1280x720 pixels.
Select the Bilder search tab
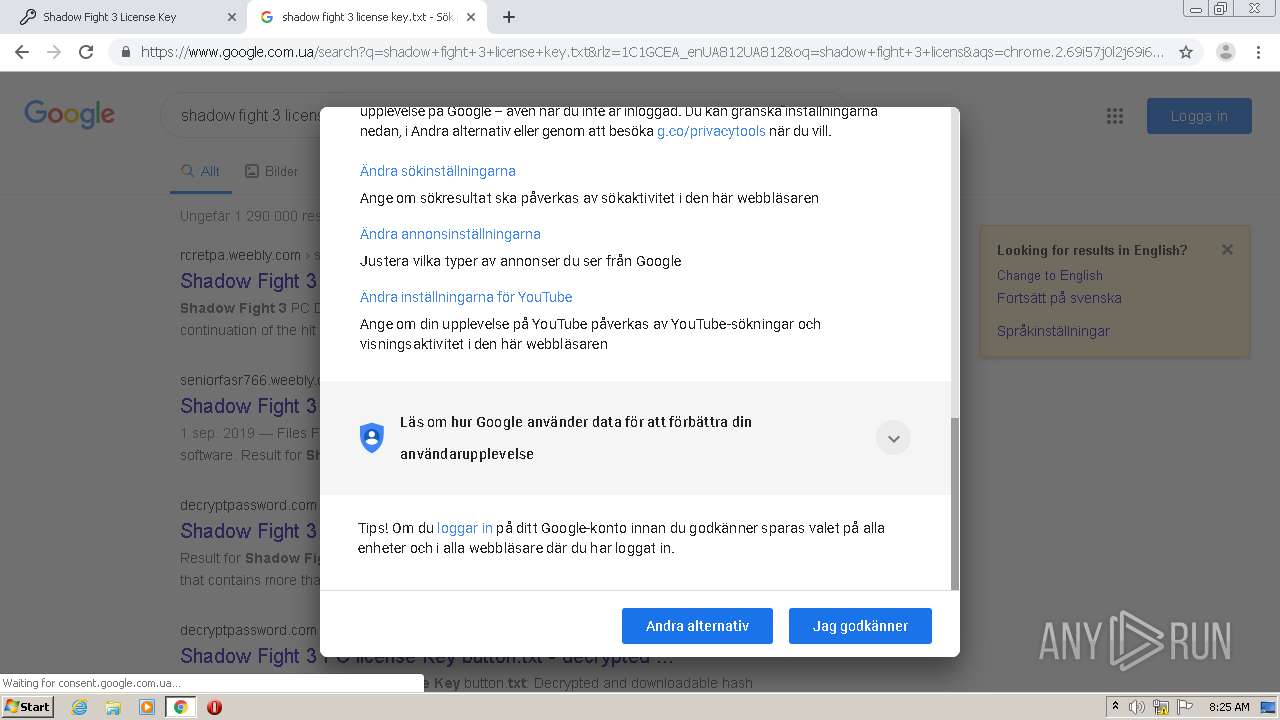pos(272,171)
